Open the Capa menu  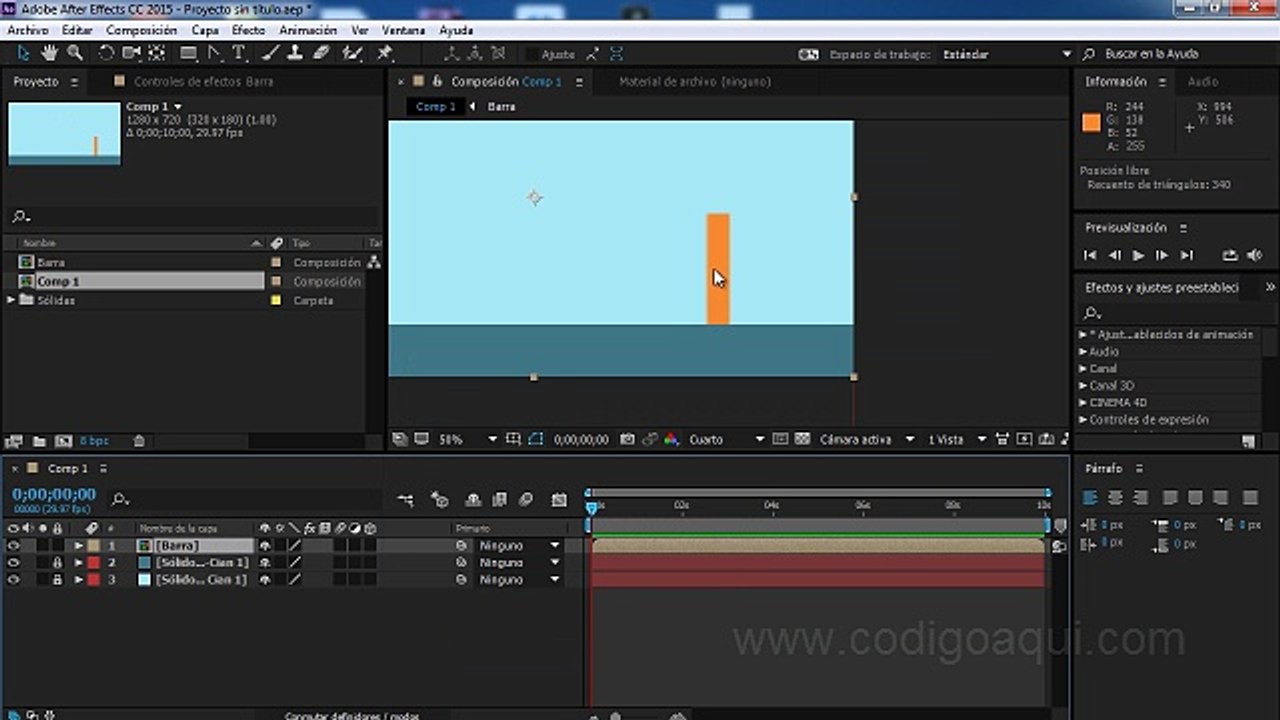[204, 30]
